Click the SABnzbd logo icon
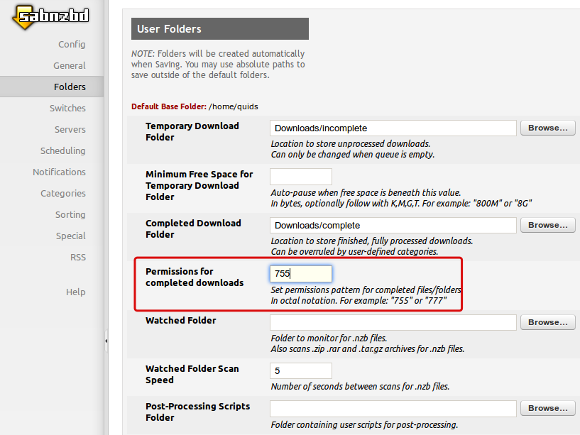This screenshot has height=435, width=580. pyautogui.click(x=51, y=16)
